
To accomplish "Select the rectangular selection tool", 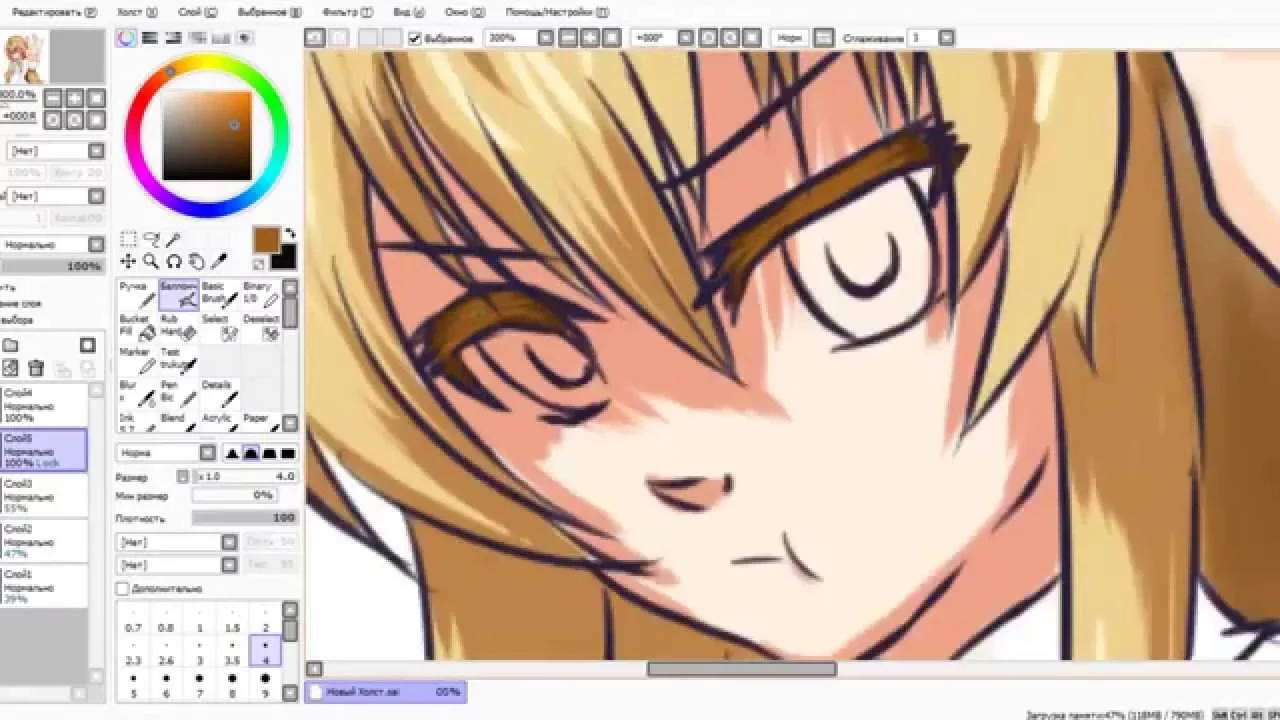I will click(129, 239).
